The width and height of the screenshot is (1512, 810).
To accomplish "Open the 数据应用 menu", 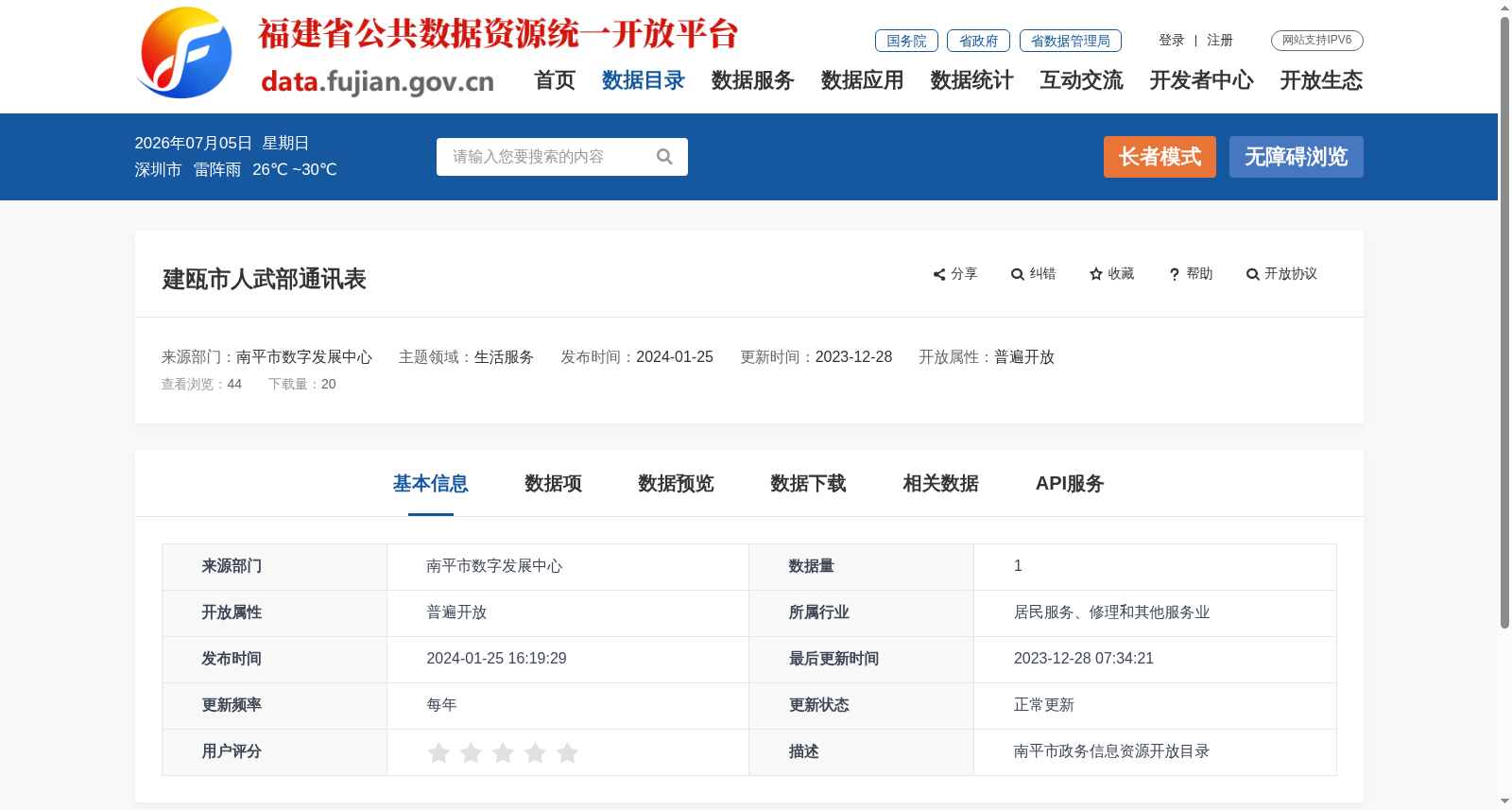I will point(863,80).
